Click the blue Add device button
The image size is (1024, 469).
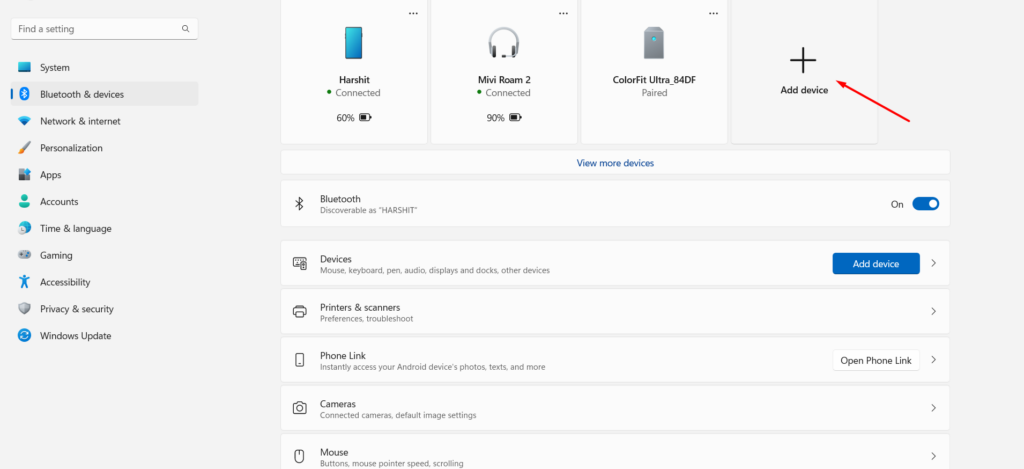[875, 264]
